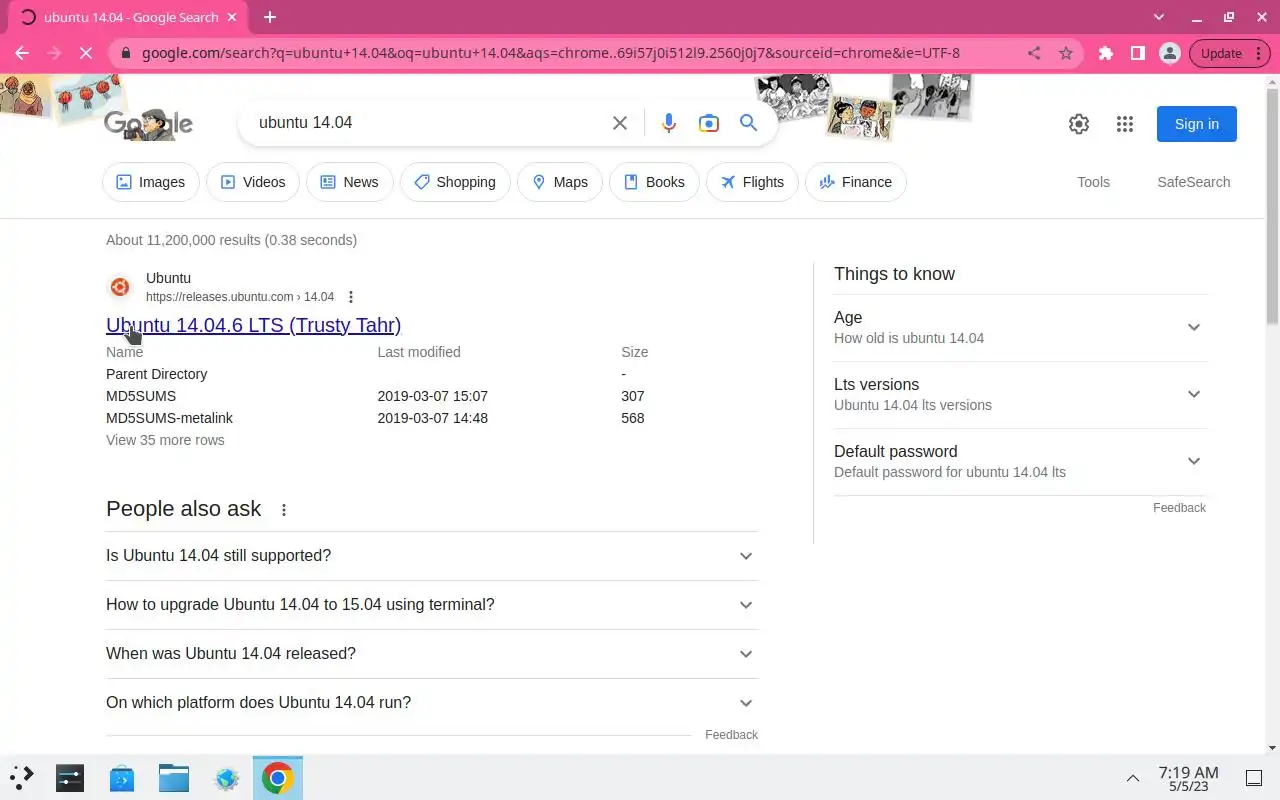Open options for Ubuntu result
The image size is (1280, 800).
351,297
